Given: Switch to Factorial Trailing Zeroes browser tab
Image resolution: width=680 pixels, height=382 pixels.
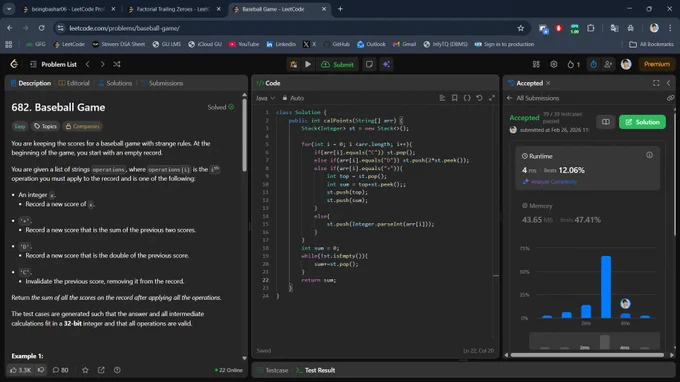Looking at the screenshot, I should click(174, 9).
